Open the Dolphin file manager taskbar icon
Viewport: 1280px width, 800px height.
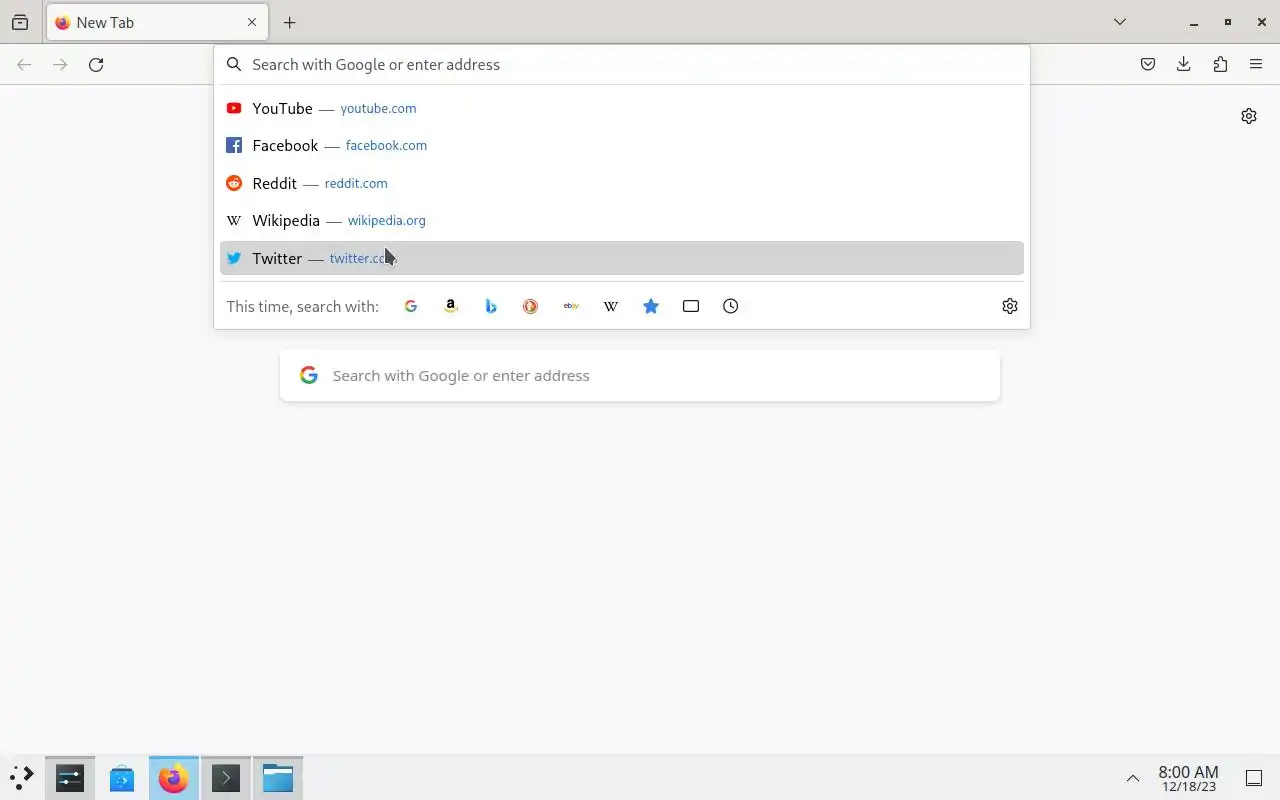click(278, 777)
